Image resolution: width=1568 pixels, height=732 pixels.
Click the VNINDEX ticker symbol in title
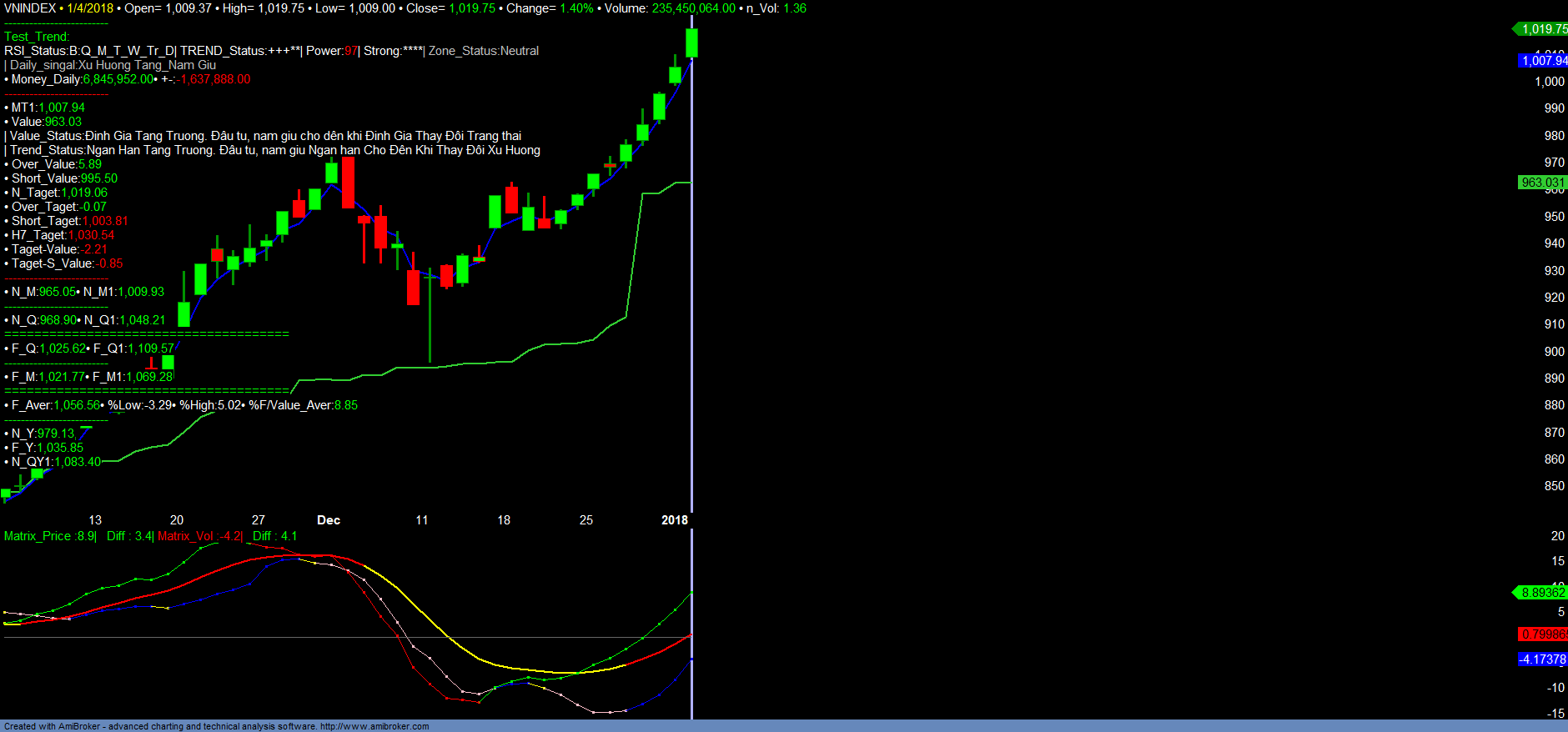click(x=30, y=8)
